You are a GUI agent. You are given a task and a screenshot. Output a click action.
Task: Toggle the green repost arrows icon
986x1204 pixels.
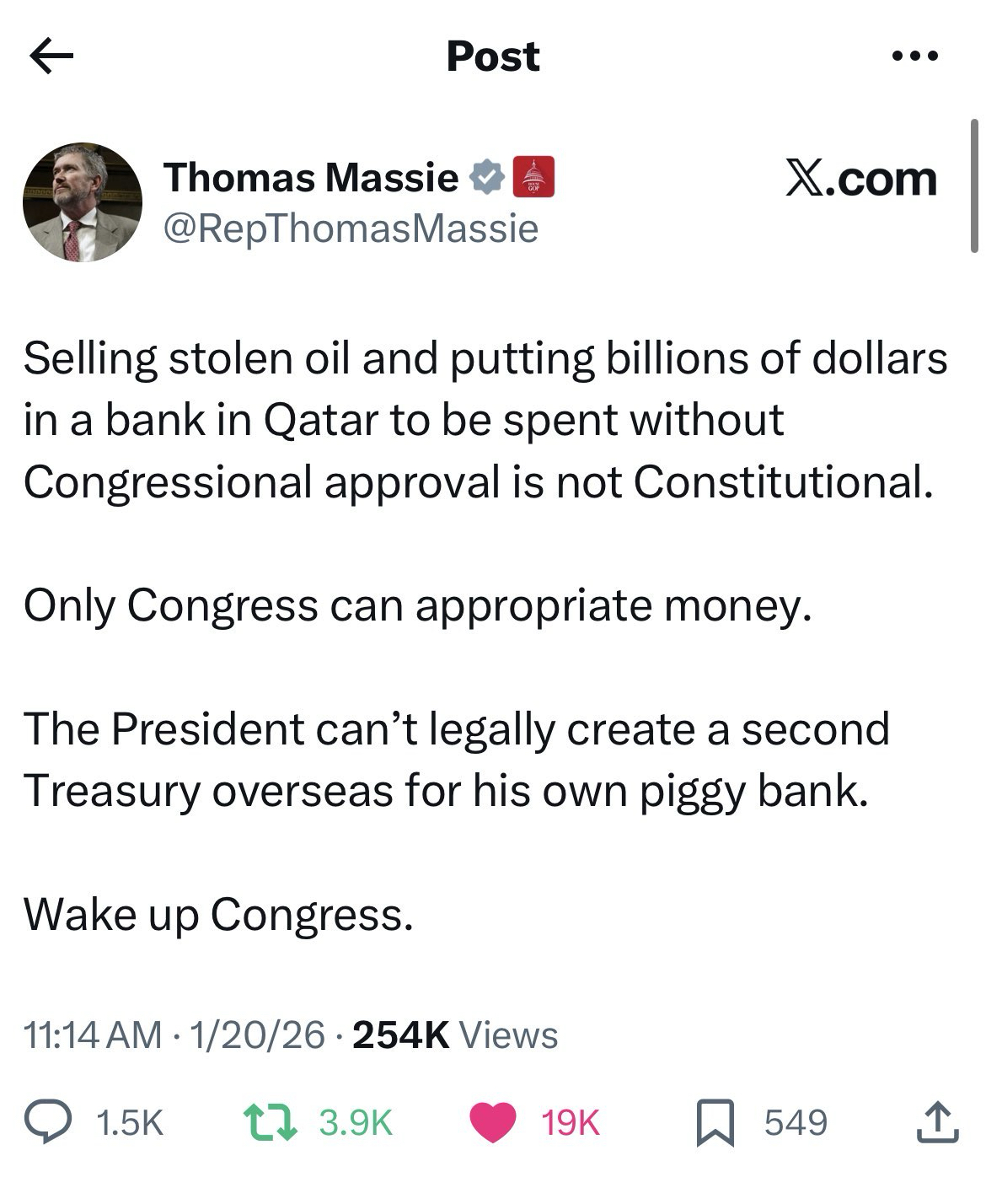point(270,1122)
